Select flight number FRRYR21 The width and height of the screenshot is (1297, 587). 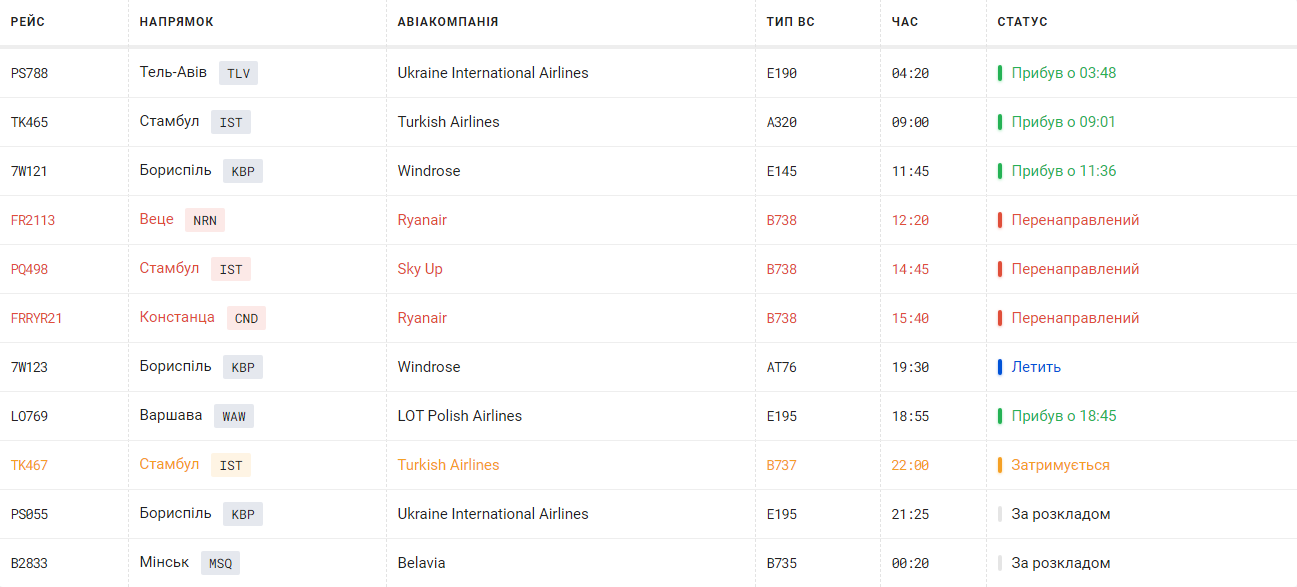37,318
